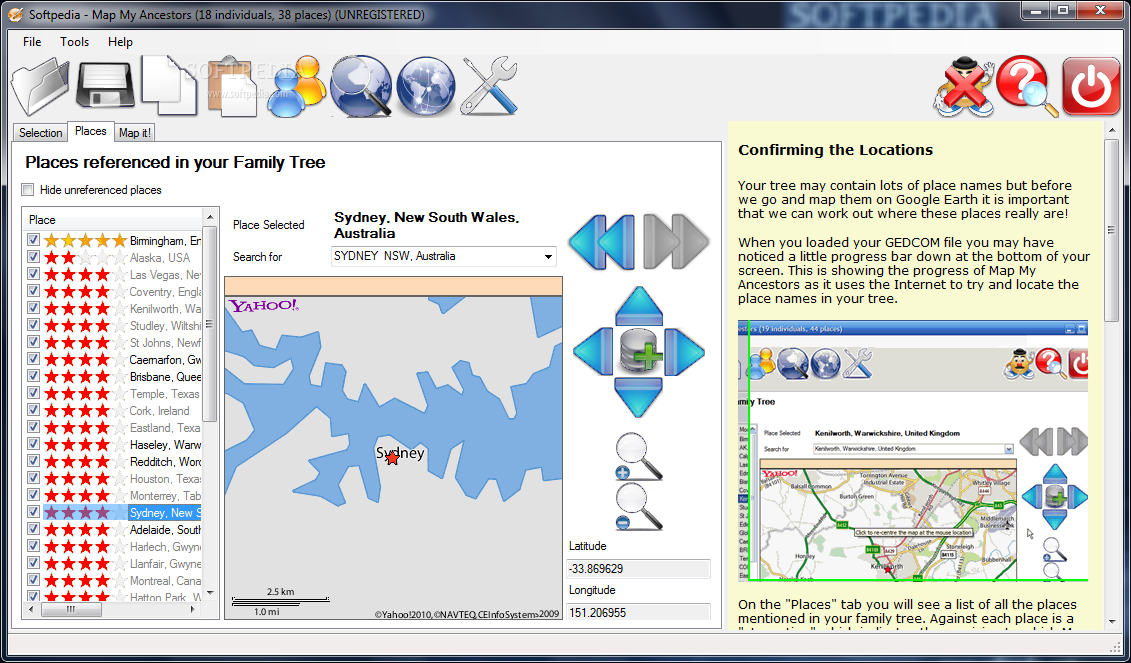This screenshot has width=1131, height=663.
Task: Click the red question mark help icon
Action: [1027, 87]
